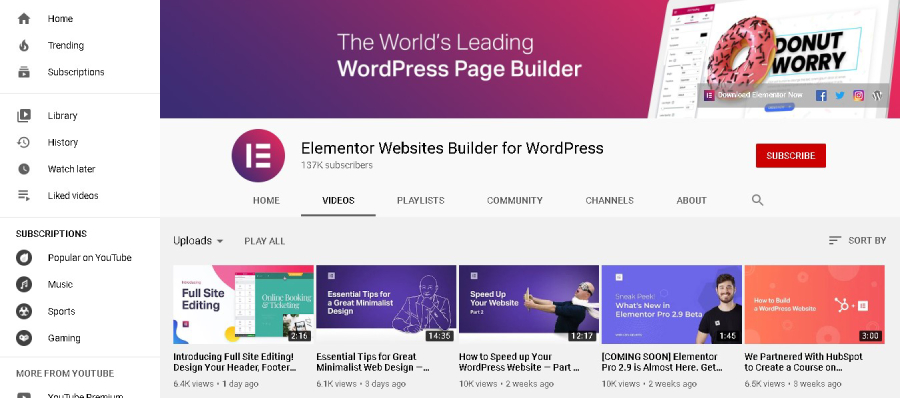Open How to Speed up Your WordPress title

pos(519,362)
